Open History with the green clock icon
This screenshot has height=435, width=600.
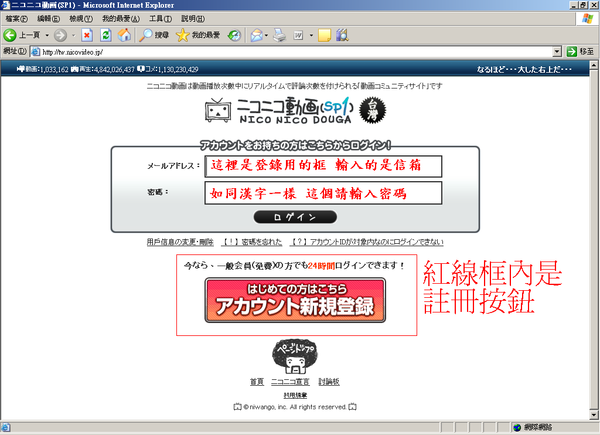tap(234, 35)
